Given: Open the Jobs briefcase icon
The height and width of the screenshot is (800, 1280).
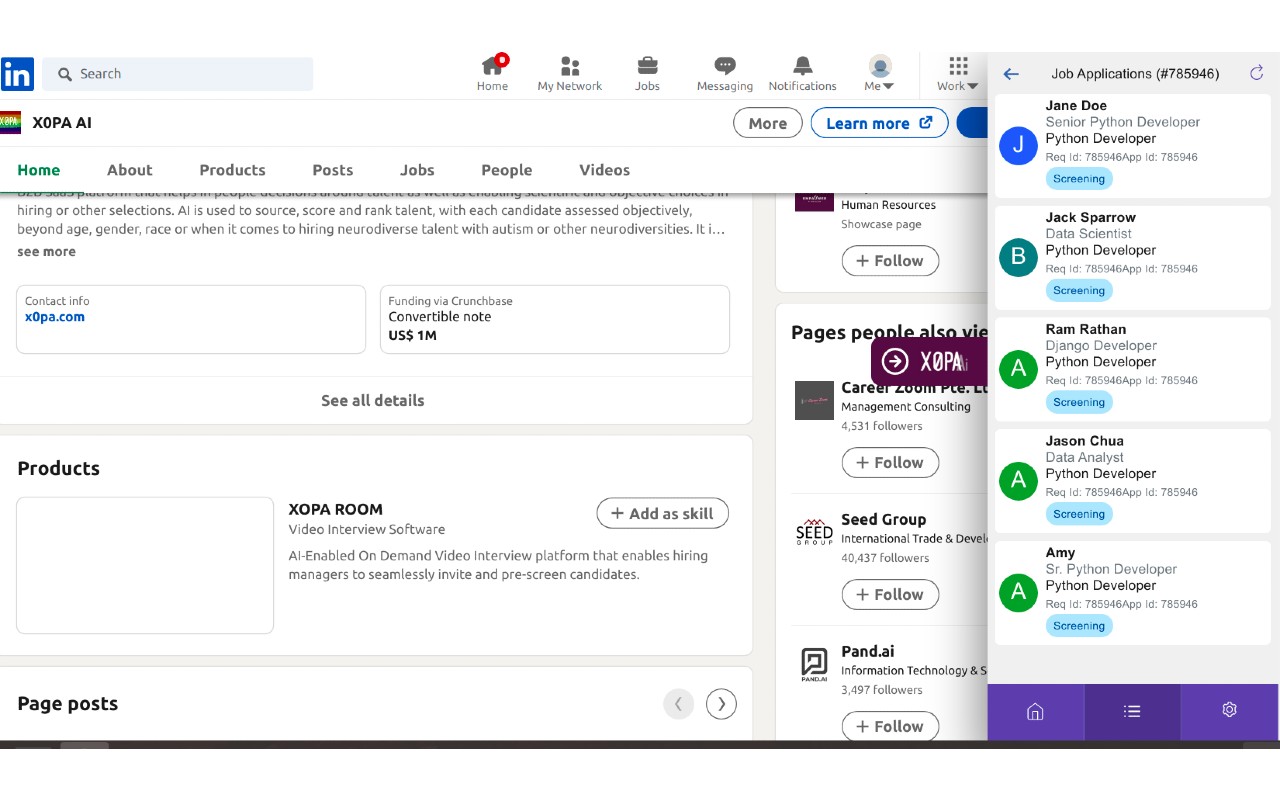Looking at the screenshot, I should click(647, 66).
